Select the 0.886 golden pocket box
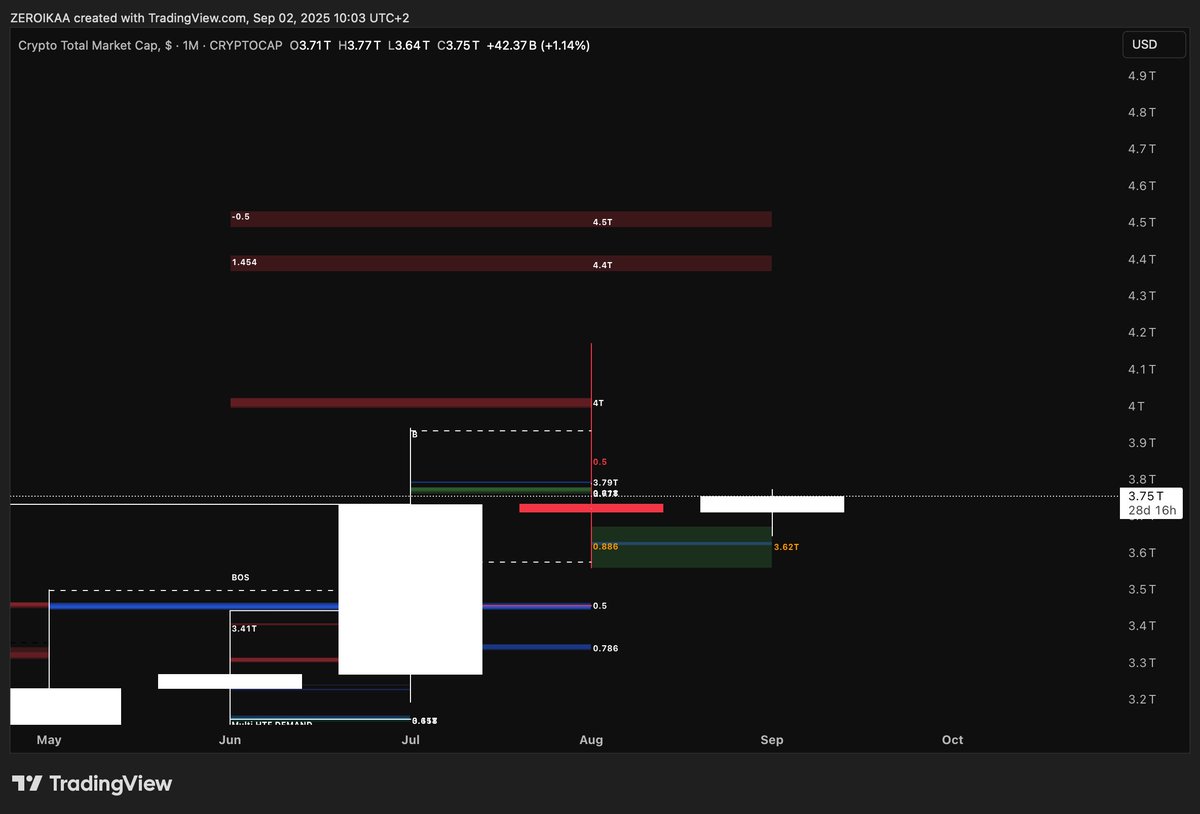 pyautogui.click(x=680, y=547)
